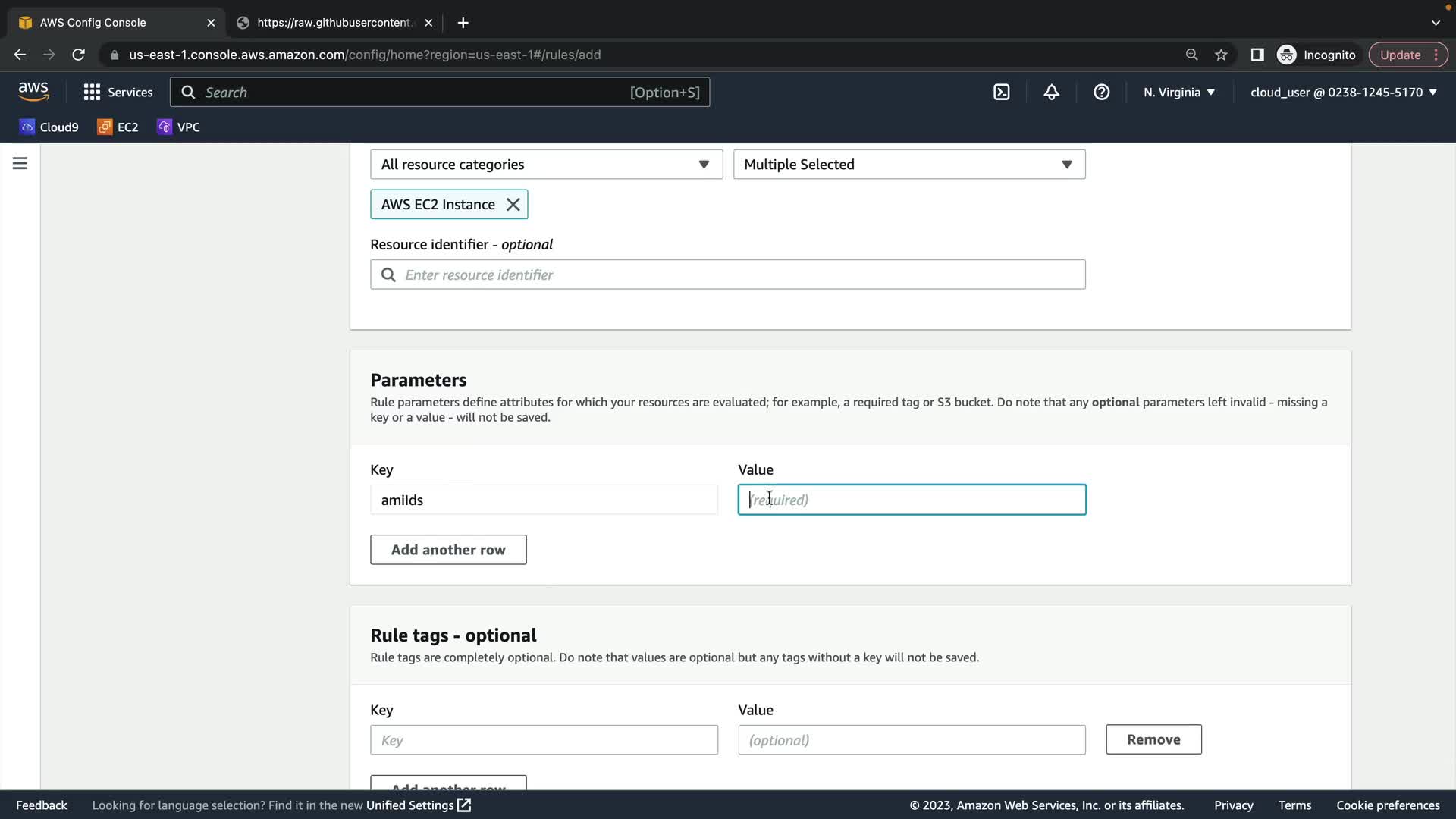Open the help question mark icon

(1101, 93)
